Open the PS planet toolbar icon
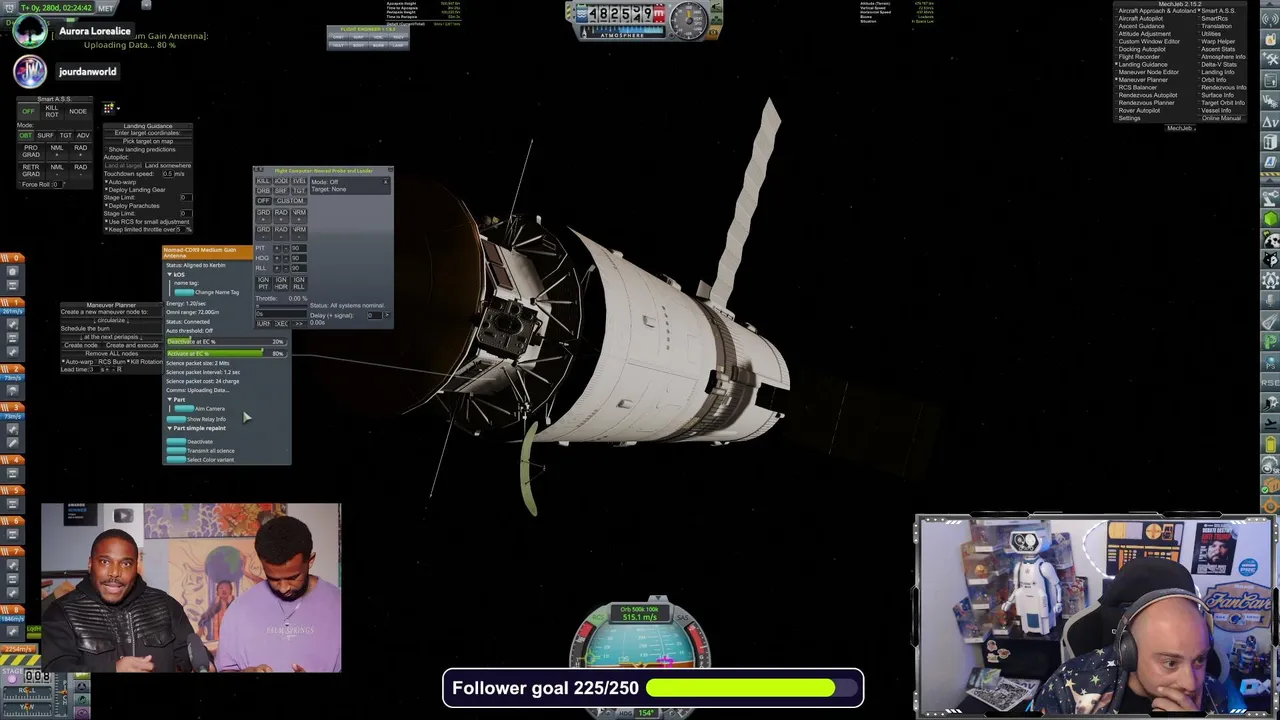1280x720 pixels. (1270, 362)
